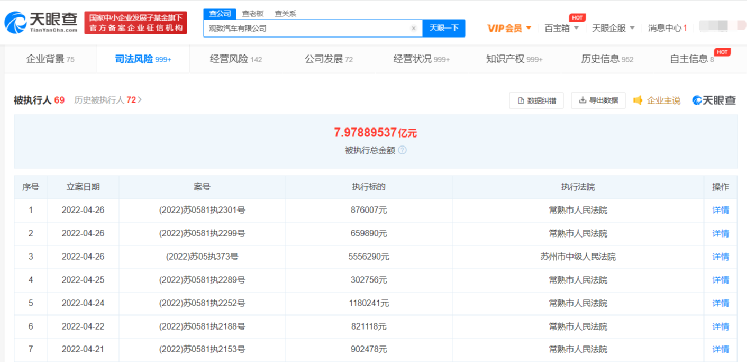Switch to the 公司发展 tab
Viewport: 747px width, 362px height.
point(329,59)
